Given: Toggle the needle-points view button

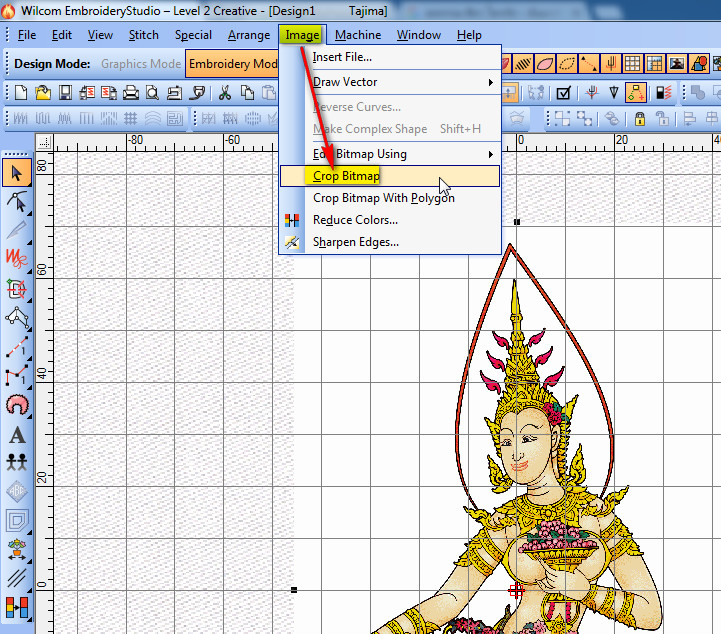Looking at the screenshot, I should click(x=611, y=64).
